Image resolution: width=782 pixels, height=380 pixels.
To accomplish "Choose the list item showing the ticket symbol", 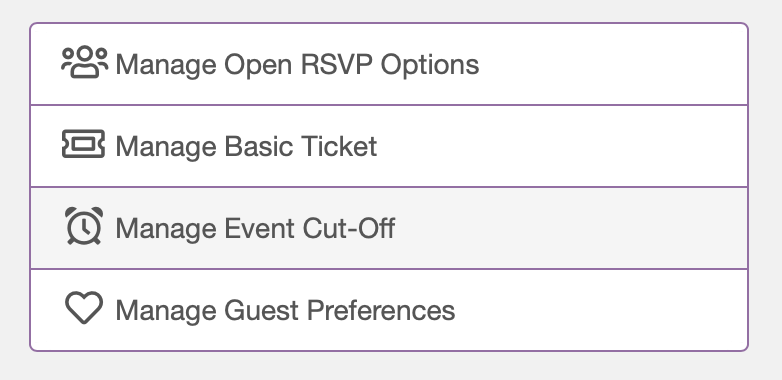I will 389,146.
